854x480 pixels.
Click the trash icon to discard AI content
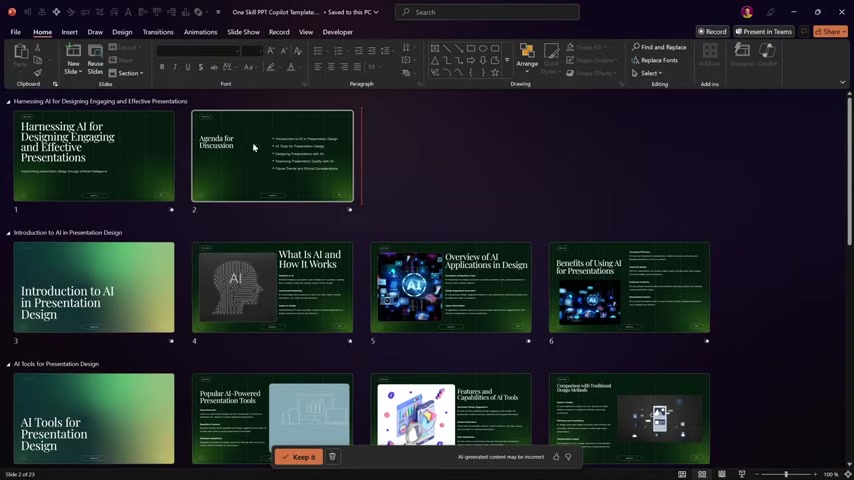click(332, 457)
